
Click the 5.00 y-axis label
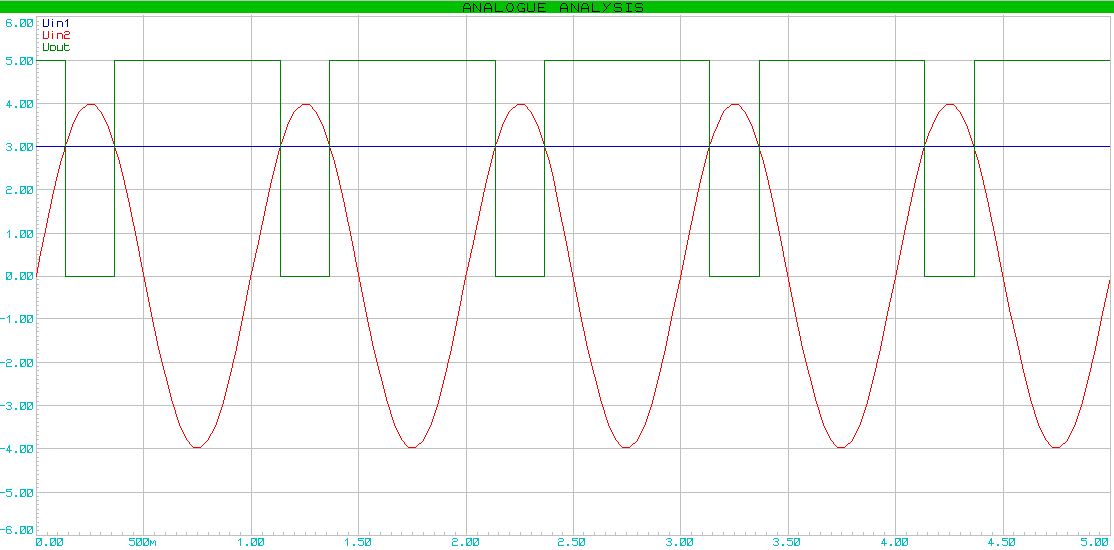pos(19,62)
